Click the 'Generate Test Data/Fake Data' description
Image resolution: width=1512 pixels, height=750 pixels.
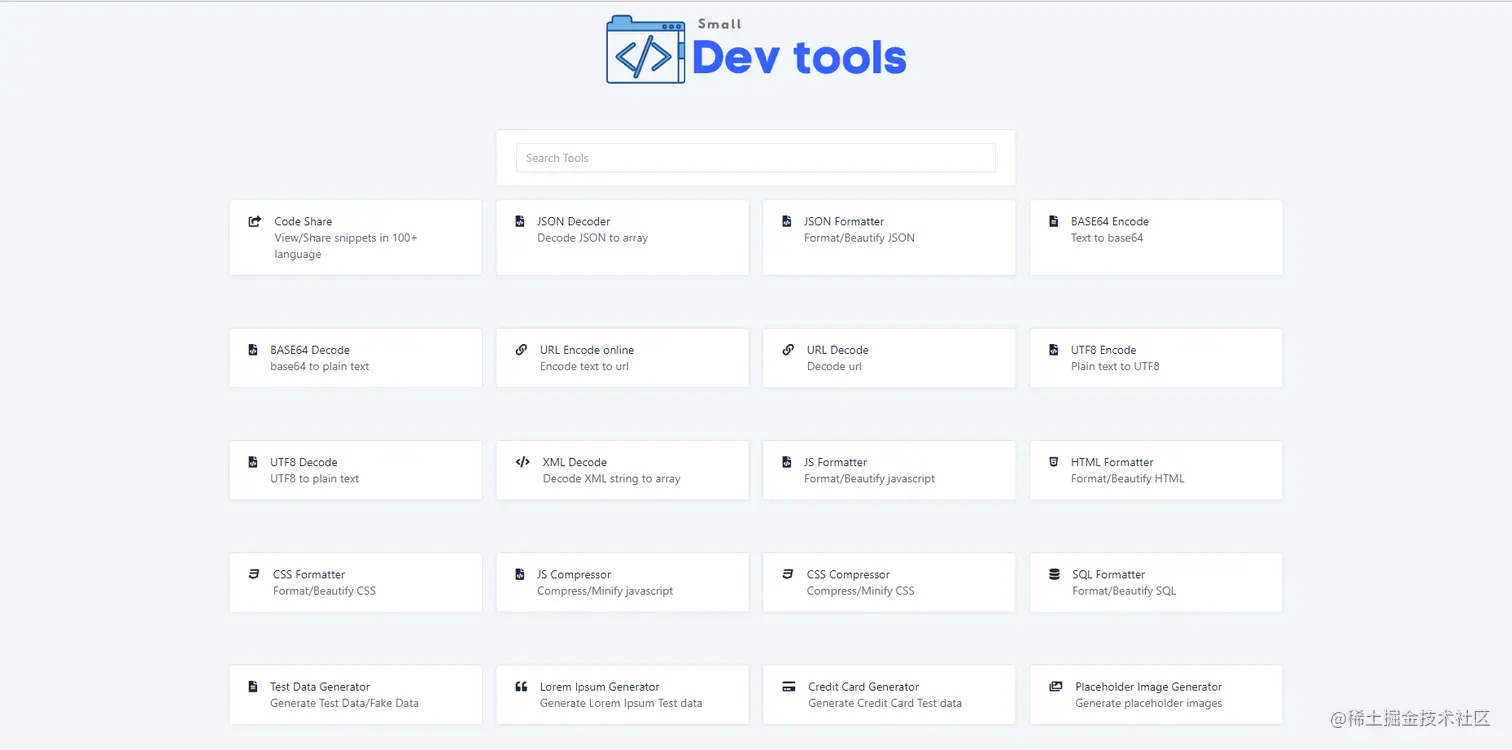pos(344,703)
